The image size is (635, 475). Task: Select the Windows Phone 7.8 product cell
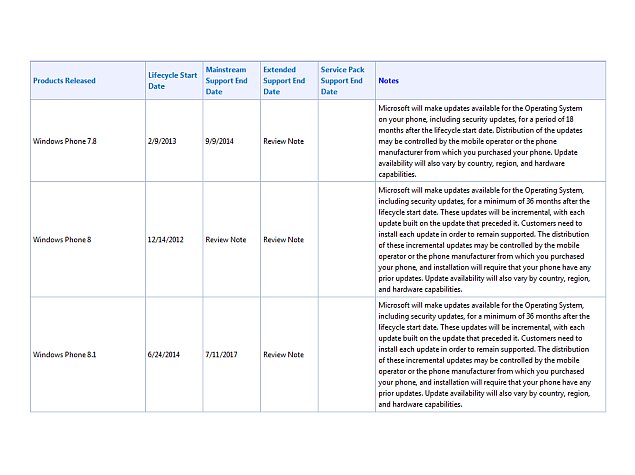(x=65, y=141)
